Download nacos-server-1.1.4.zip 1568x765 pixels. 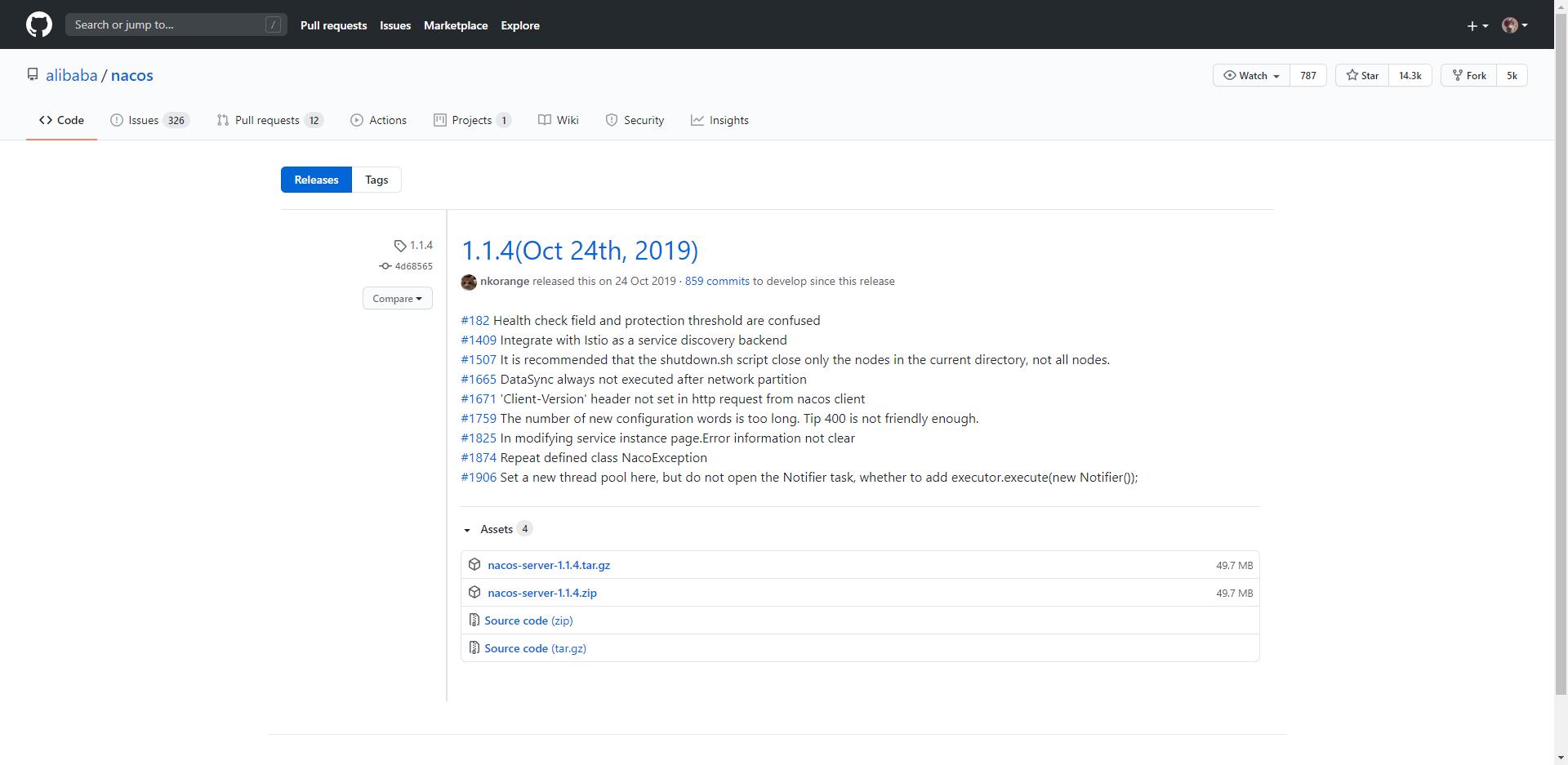[x=542, y=593]
